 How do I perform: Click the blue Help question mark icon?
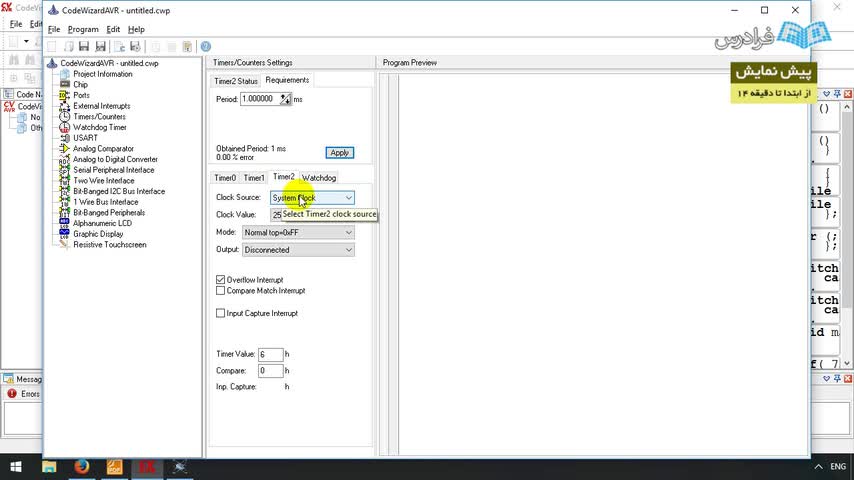tap(206, 47)
